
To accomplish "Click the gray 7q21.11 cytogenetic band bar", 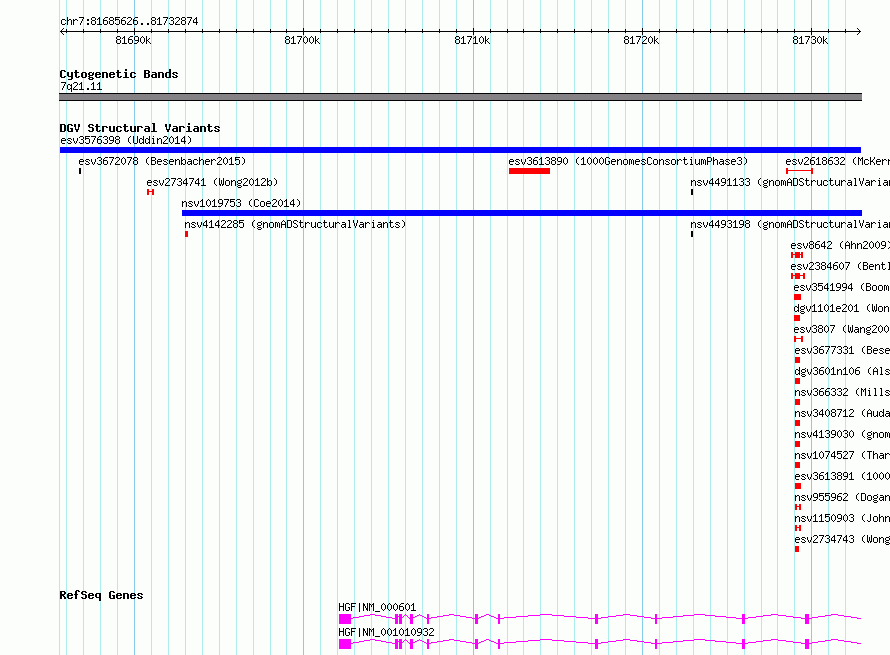I will [x=460, y=97].
